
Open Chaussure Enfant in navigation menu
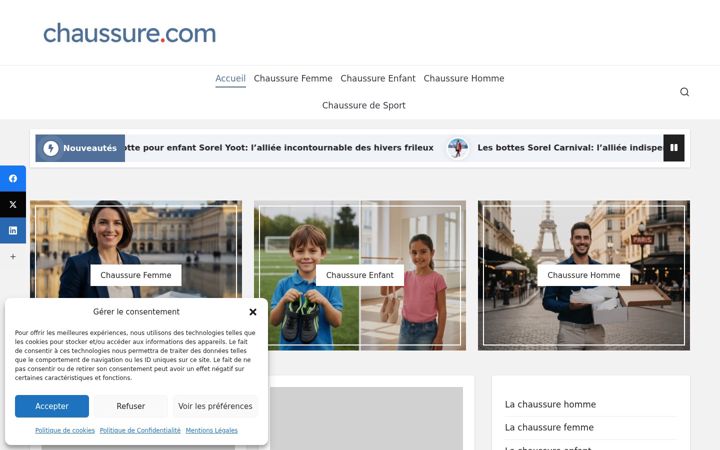point(378,79)
